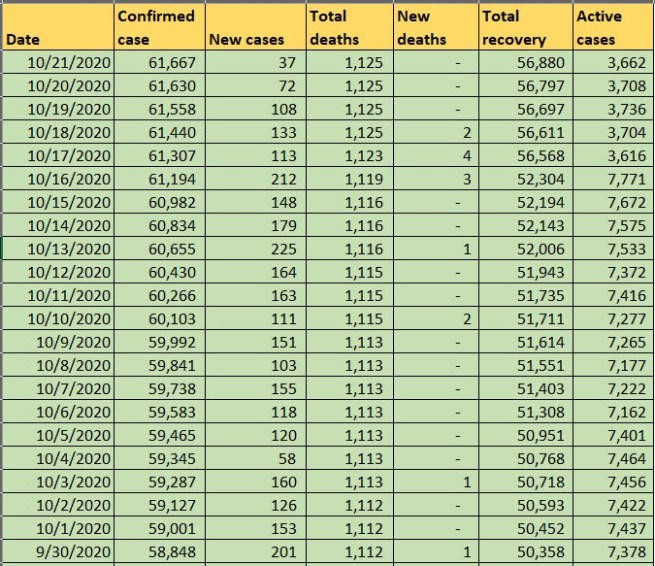This screenshot has width=655, height=566.
Task: Click the date cell 10/20/2020
Action: coord(58,86)
